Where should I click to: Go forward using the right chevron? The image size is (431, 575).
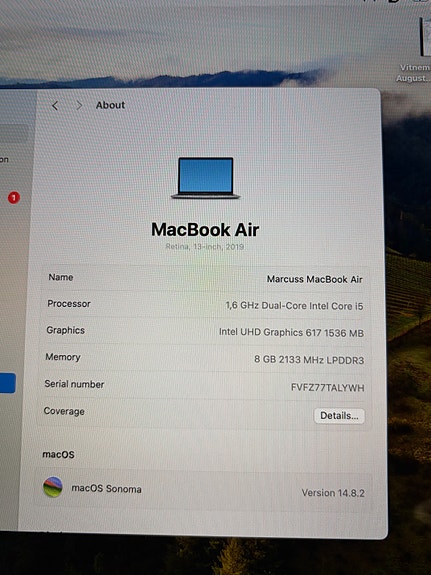click(x=79, y=106)
